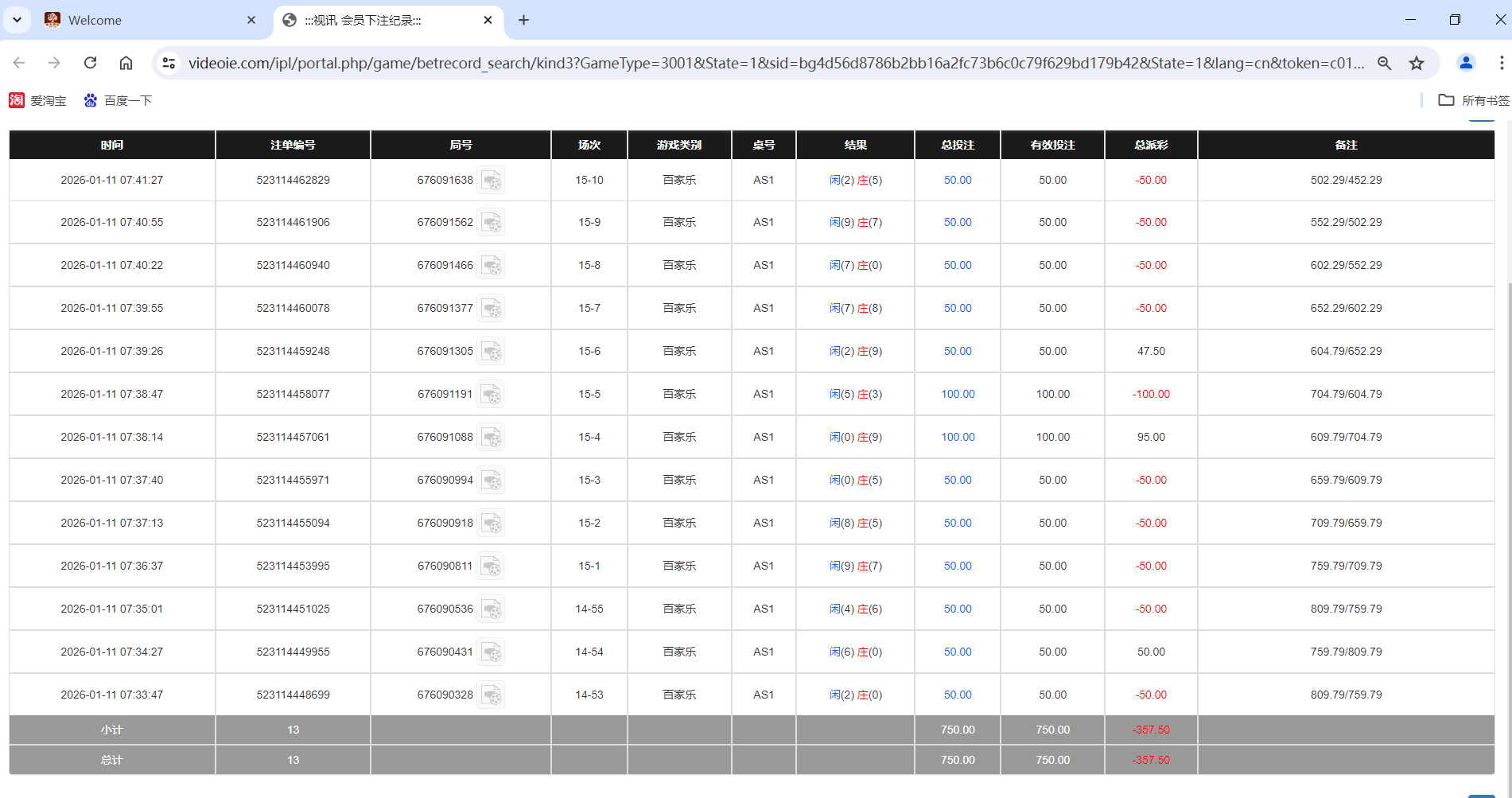The height and width of the screenshot is (798, 1512).
Task: Click the 100.00 total bet for round 676091191
Action: pos(958,394)
